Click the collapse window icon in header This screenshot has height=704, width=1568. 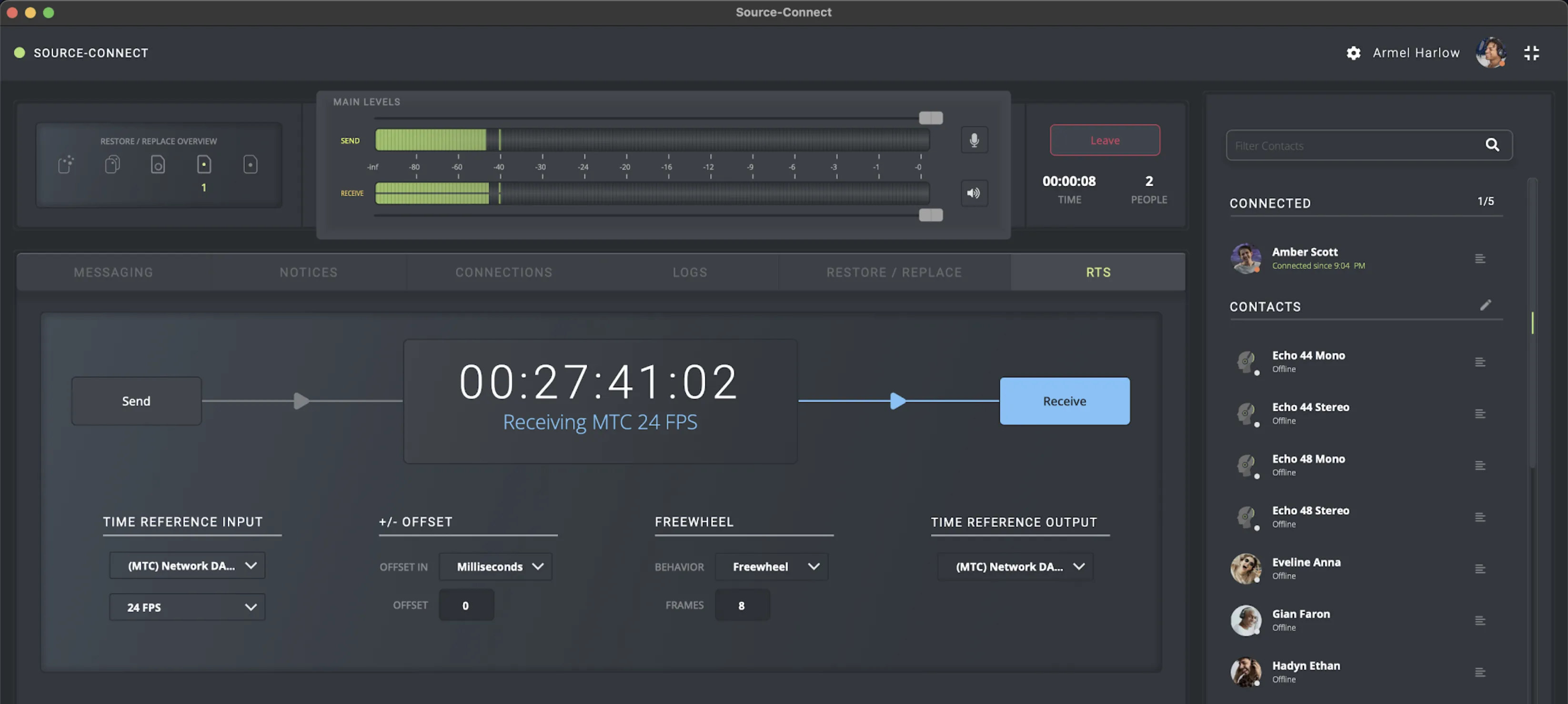pos(1531,53)
